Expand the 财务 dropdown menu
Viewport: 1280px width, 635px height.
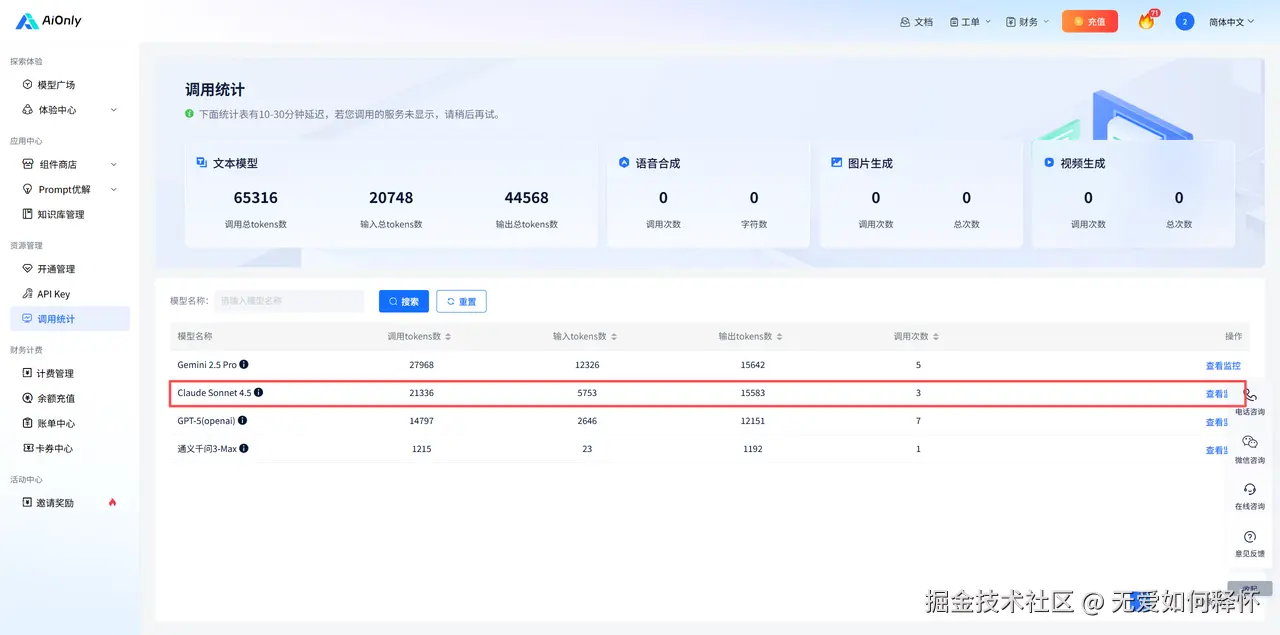coord(1028,21)
